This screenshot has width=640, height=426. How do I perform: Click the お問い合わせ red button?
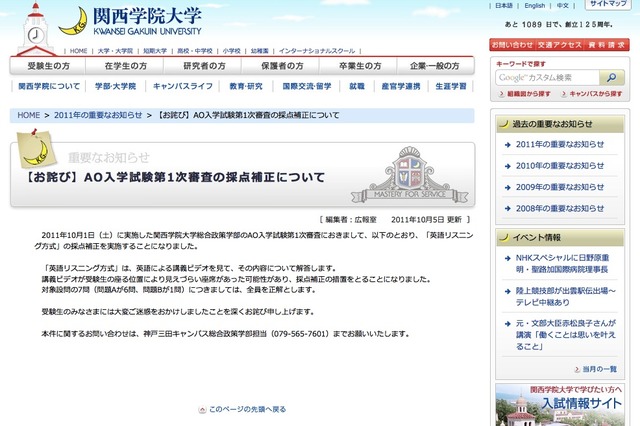[x=512, y=45]
